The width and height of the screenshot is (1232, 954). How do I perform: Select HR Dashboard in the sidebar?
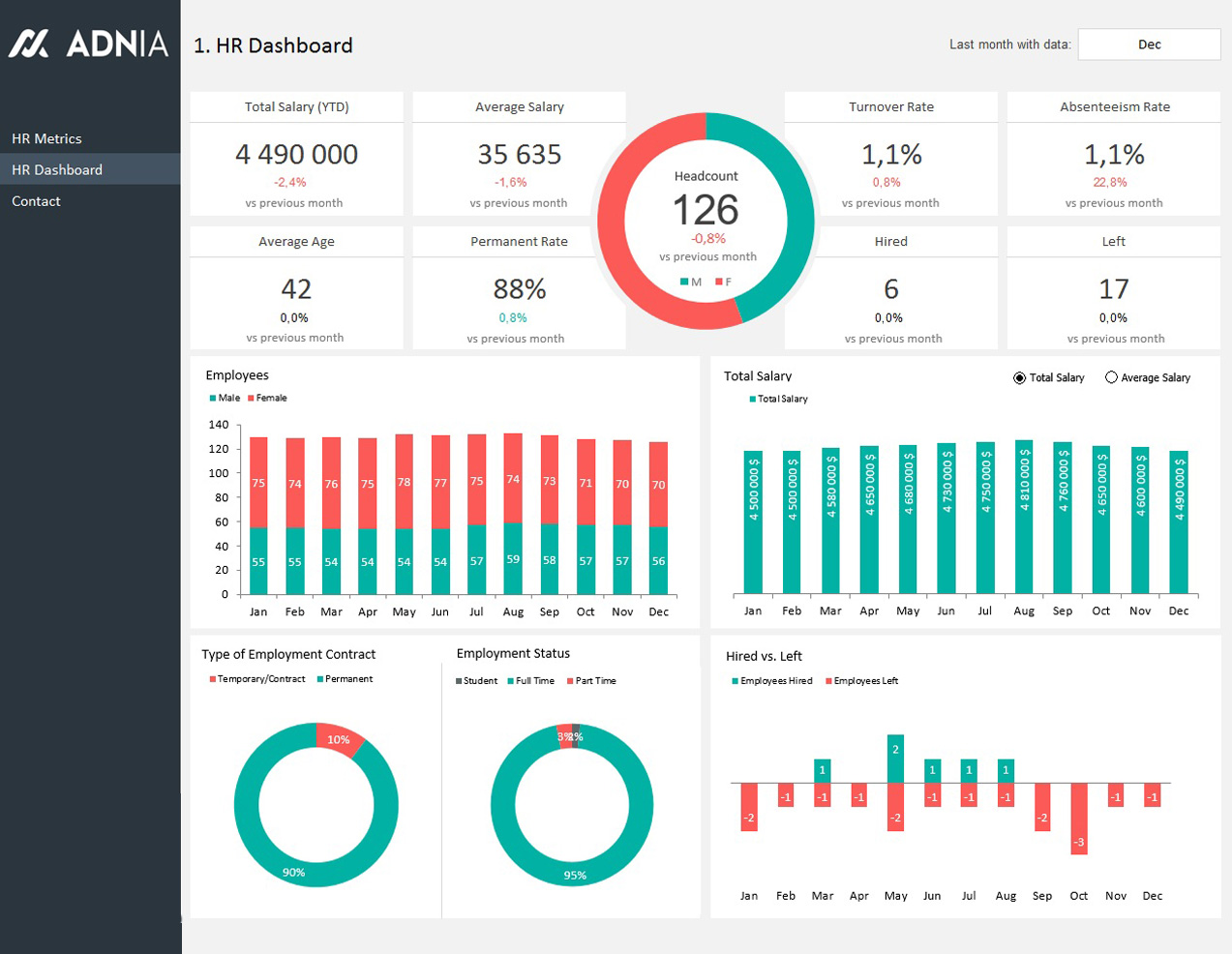coord(57,169)
